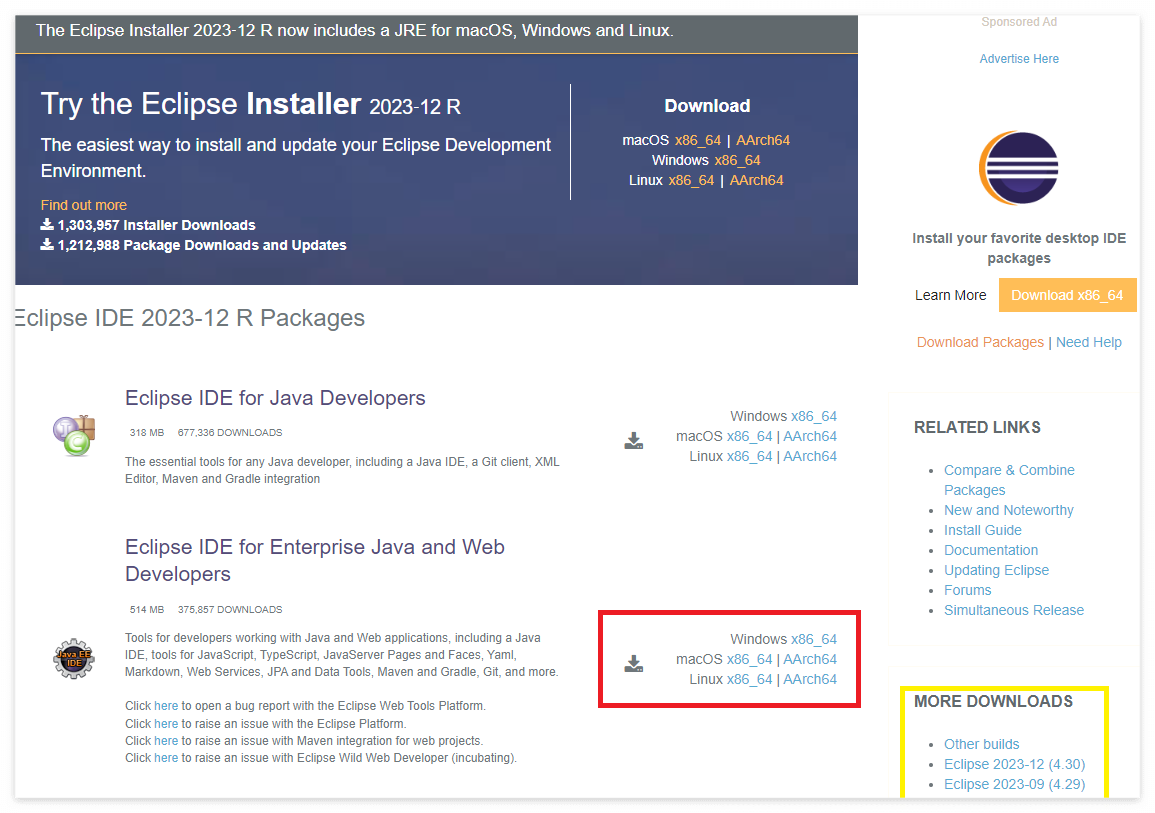Open the Simultaneous Release link
The height and width of the screenshot is (813, 1155).
tap(1014, 610)
